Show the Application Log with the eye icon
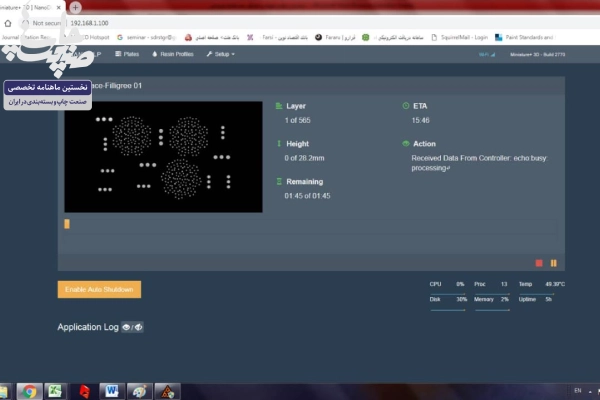 [x=127, y=327]
